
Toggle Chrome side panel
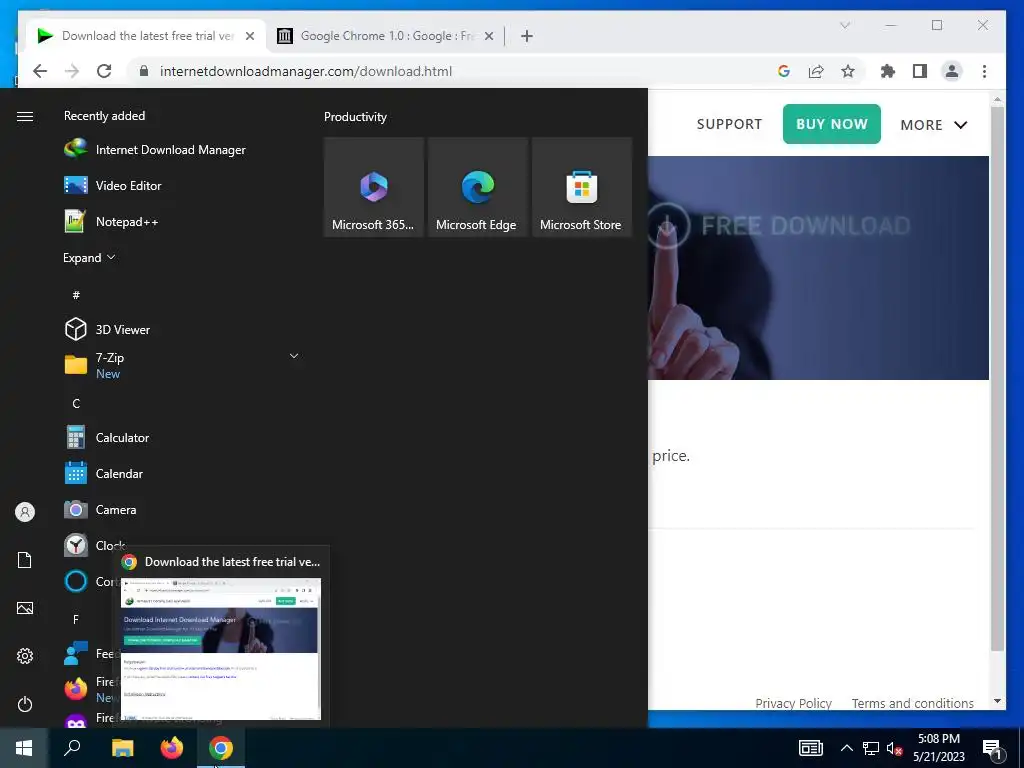(920, 71)
